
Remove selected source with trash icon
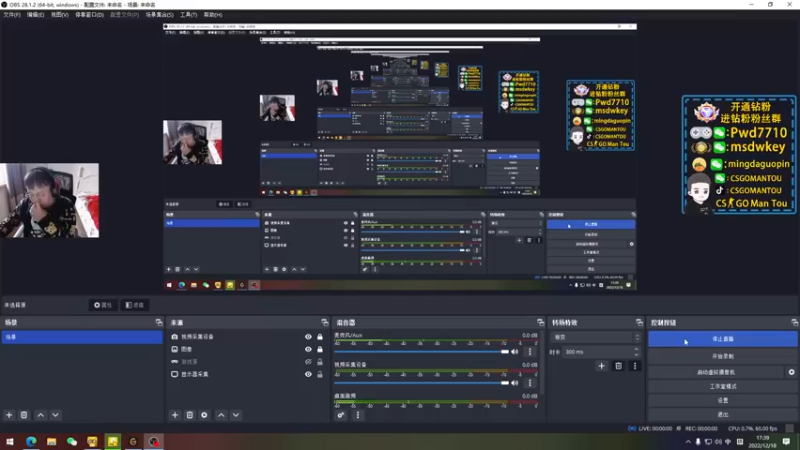190,415
